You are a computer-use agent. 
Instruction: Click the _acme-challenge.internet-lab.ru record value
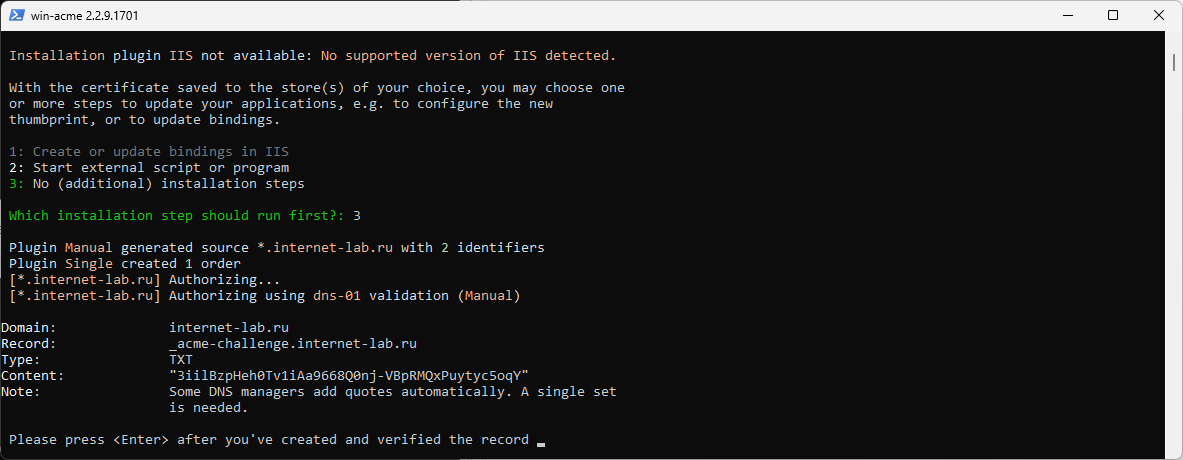pyautogui.click(x=293, y=344)
